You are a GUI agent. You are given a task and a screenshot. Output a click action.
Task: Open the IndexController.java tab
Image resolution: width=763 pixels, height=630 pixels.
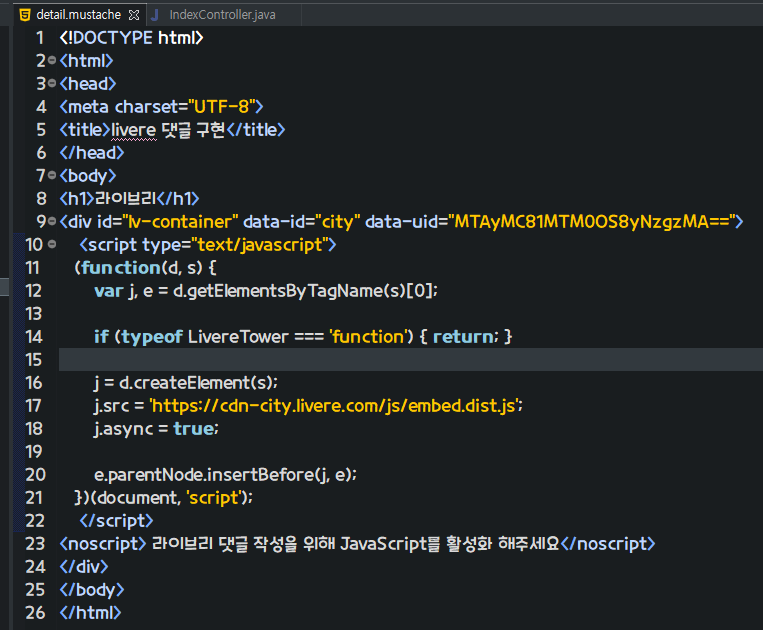pyautogui.click(x=222, y=15)
